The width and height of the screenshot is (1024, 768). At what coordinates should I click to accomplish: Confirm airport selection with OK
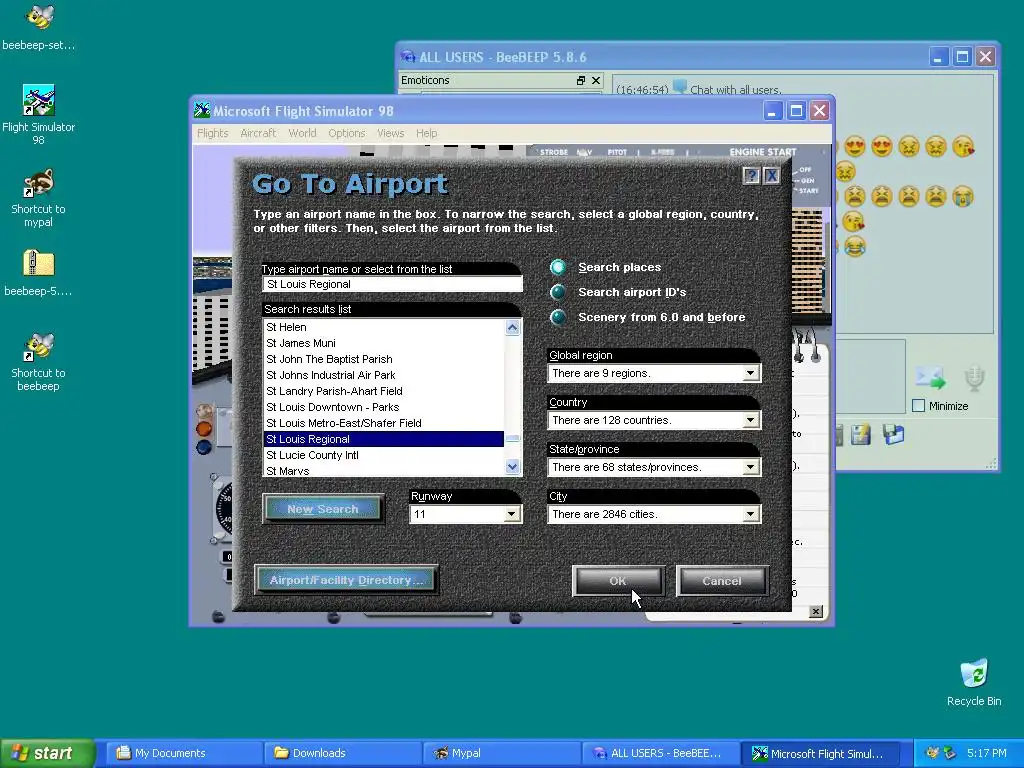pyautogui.click(x=618, y=581)
